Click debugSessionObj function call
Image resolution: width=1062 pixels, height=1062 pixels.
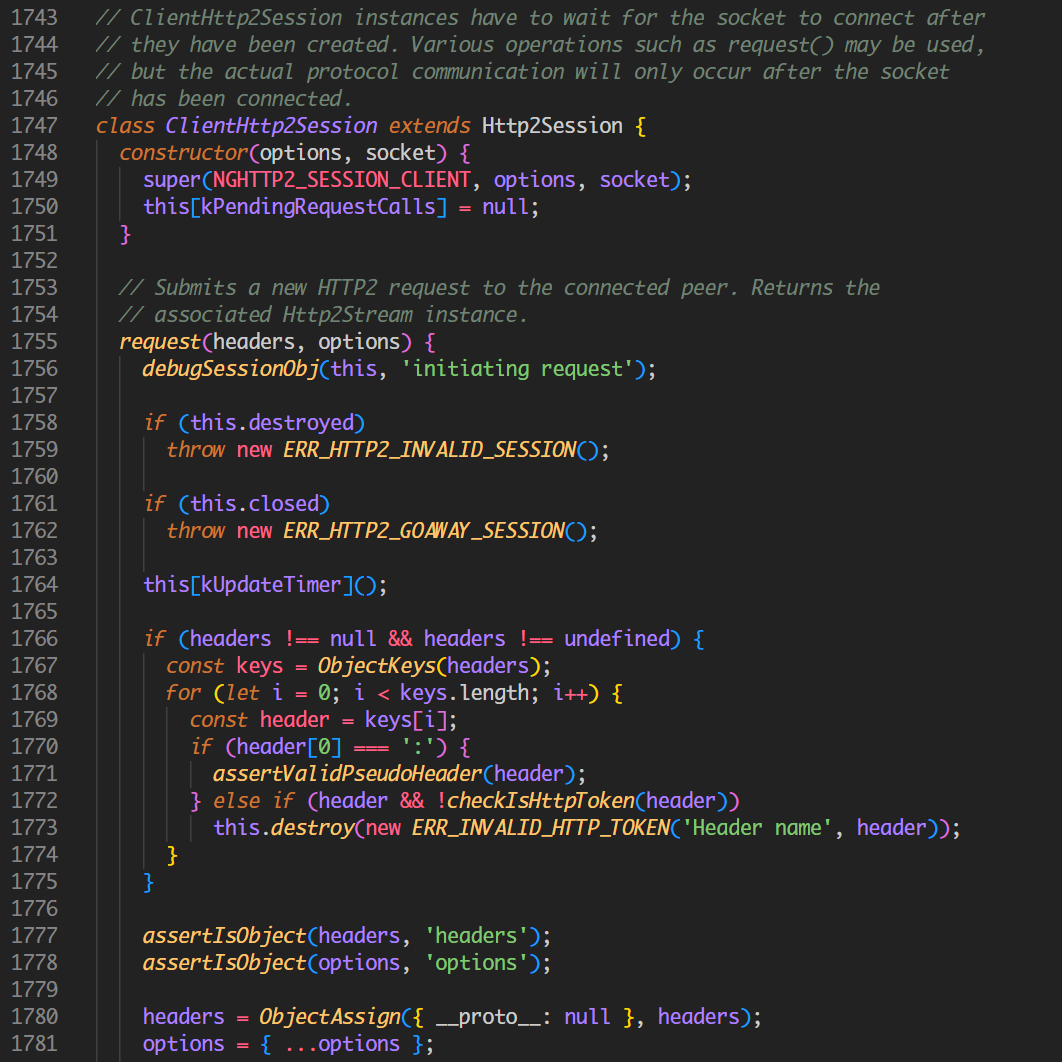click(x=230, y=369)
